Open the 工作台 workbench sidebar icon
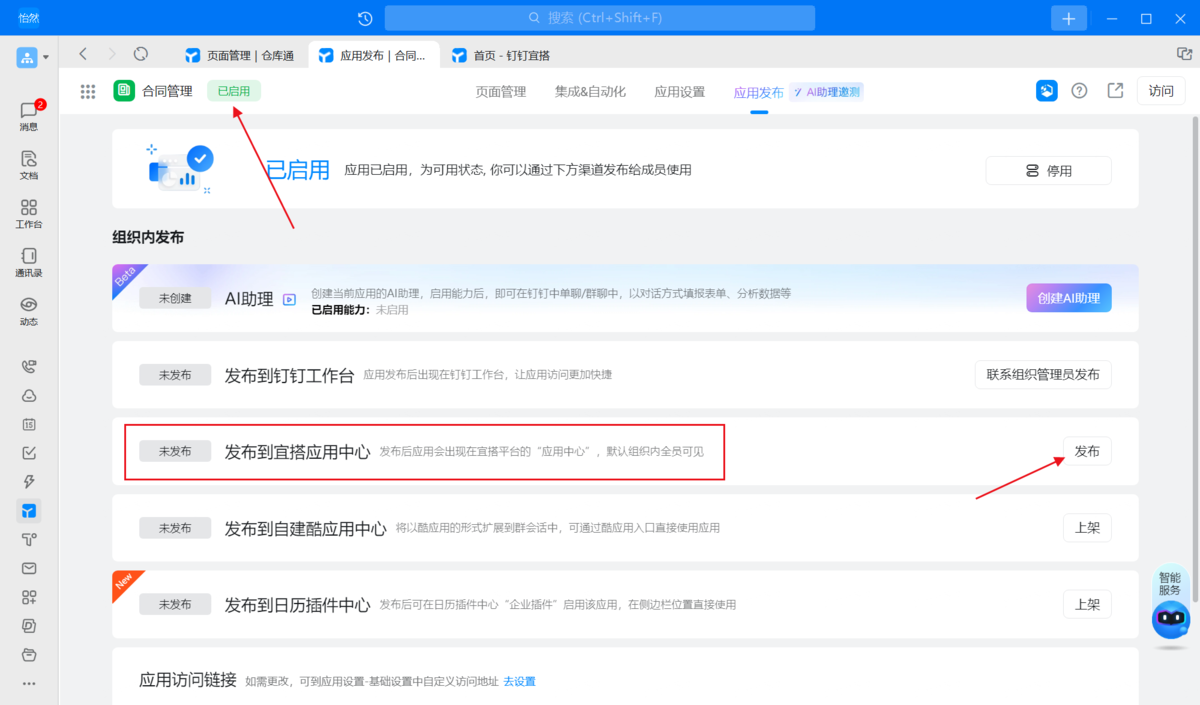This screenshot has height=705, width=1200. 28,213
